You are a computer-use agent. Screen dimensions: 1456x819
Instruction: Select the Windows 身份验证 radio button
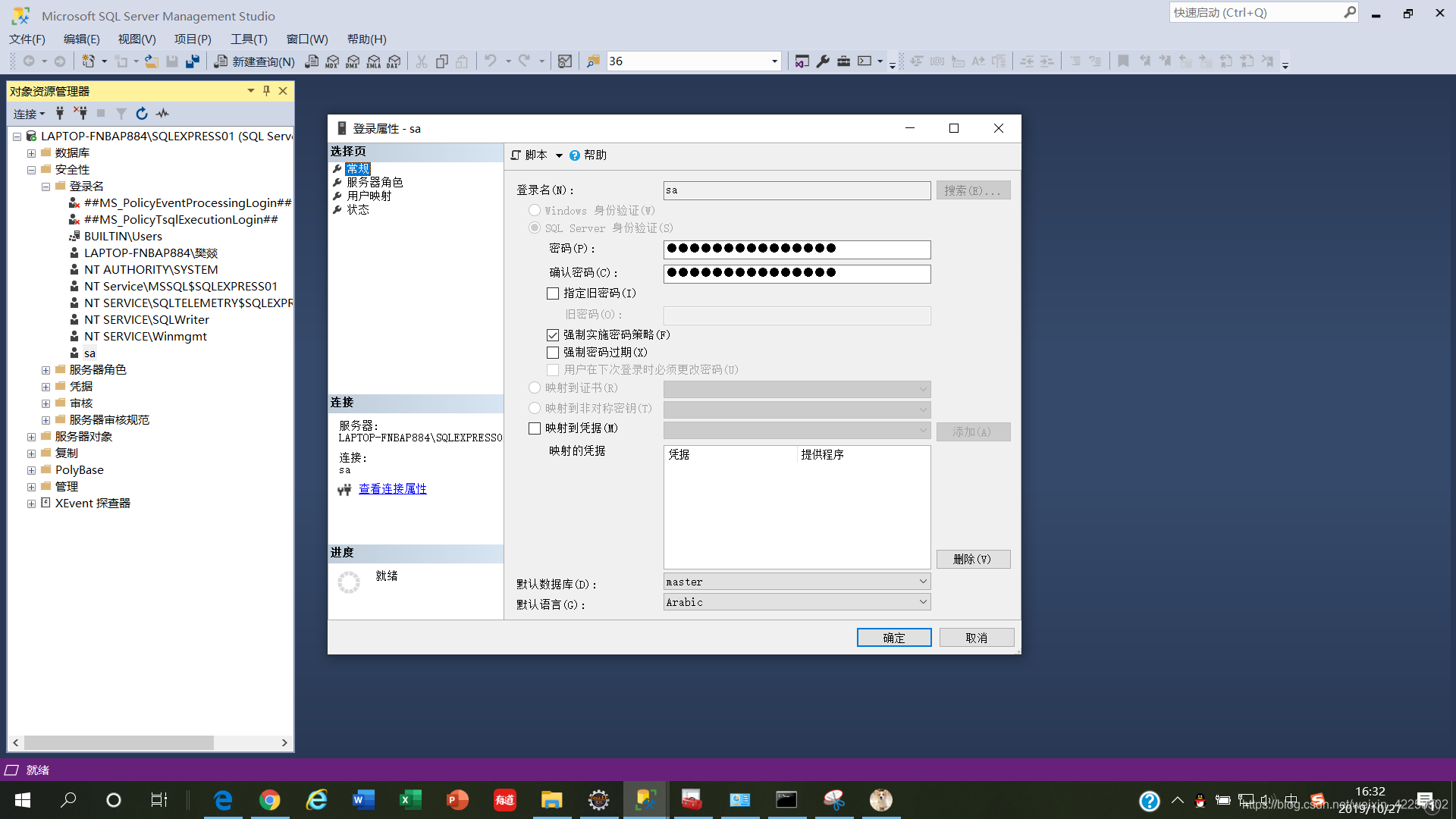pyautogui.click(x=535, y=210)
